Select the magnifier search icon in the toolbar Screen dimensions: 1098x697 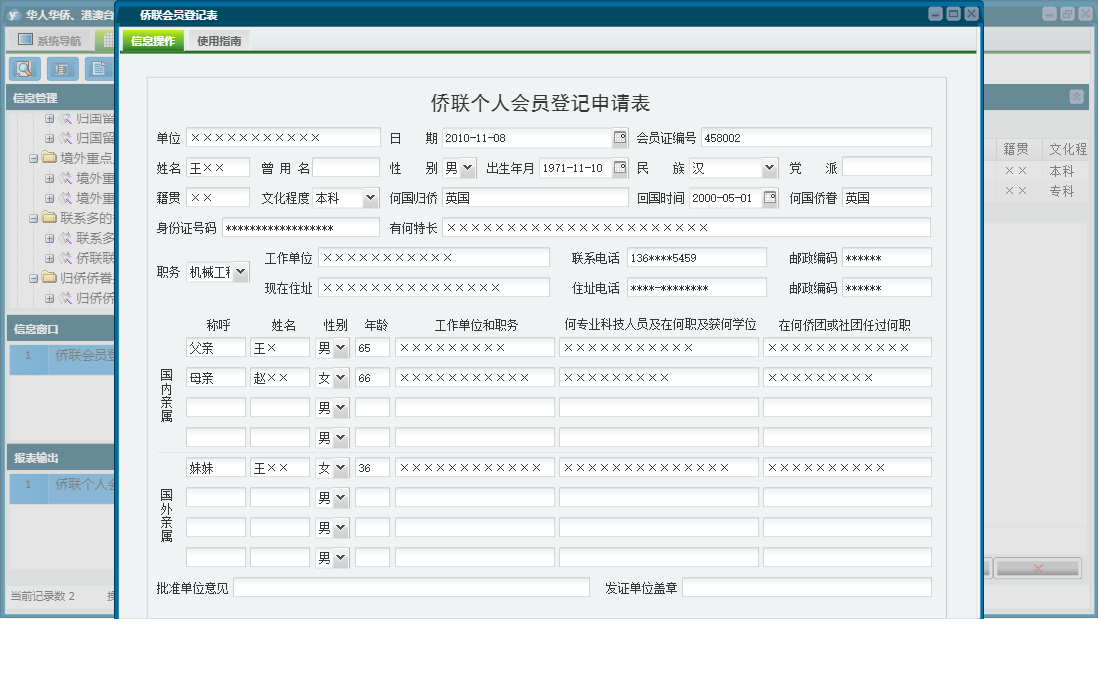coord(24,68)
